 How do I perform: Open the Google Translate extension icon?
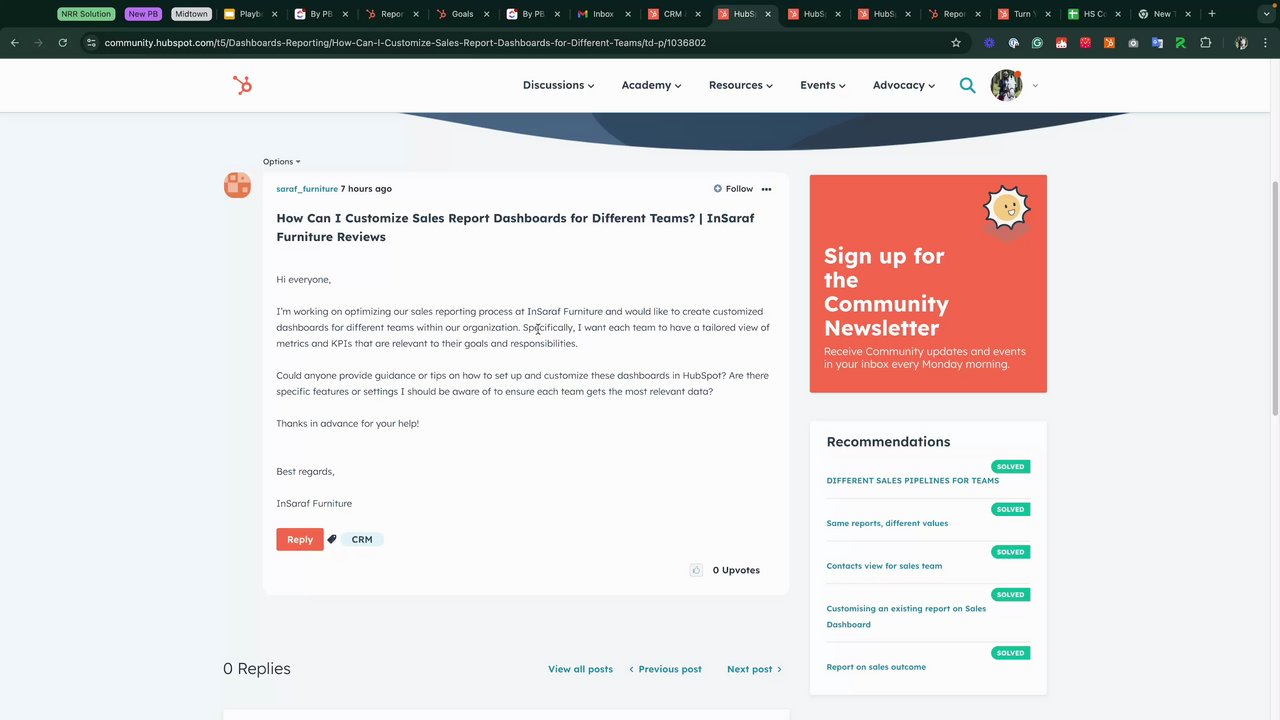click(x=1157, y=43)
